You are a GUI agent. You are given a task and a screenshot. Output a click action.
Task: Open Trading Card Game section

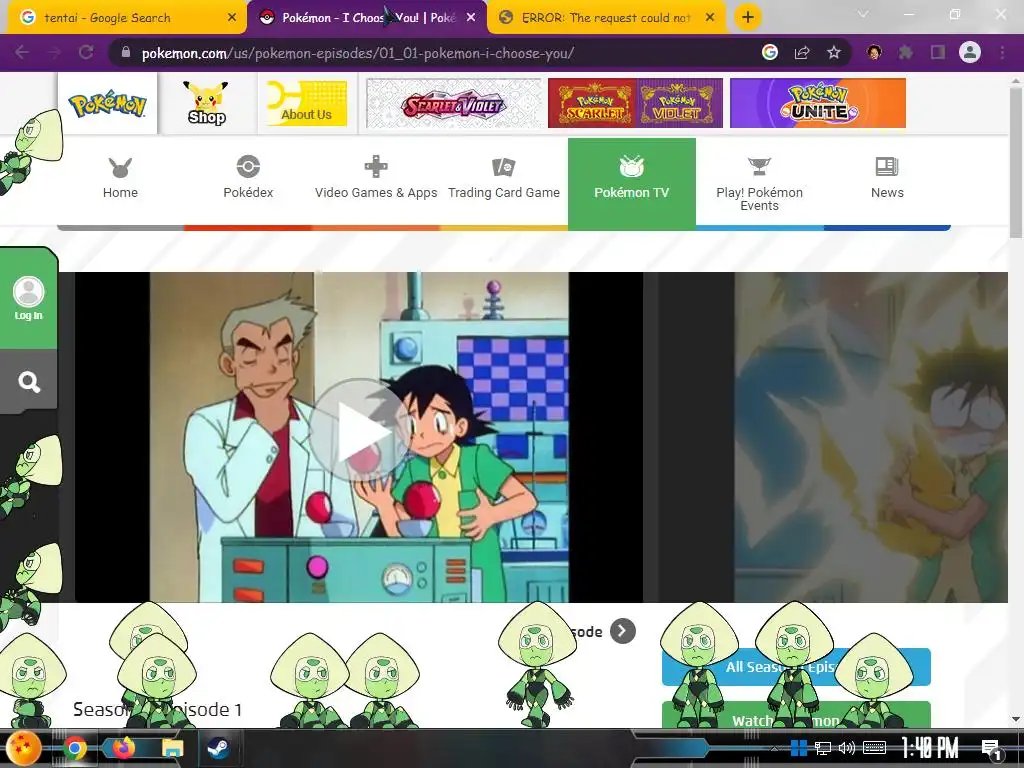(x=504, y=179)
